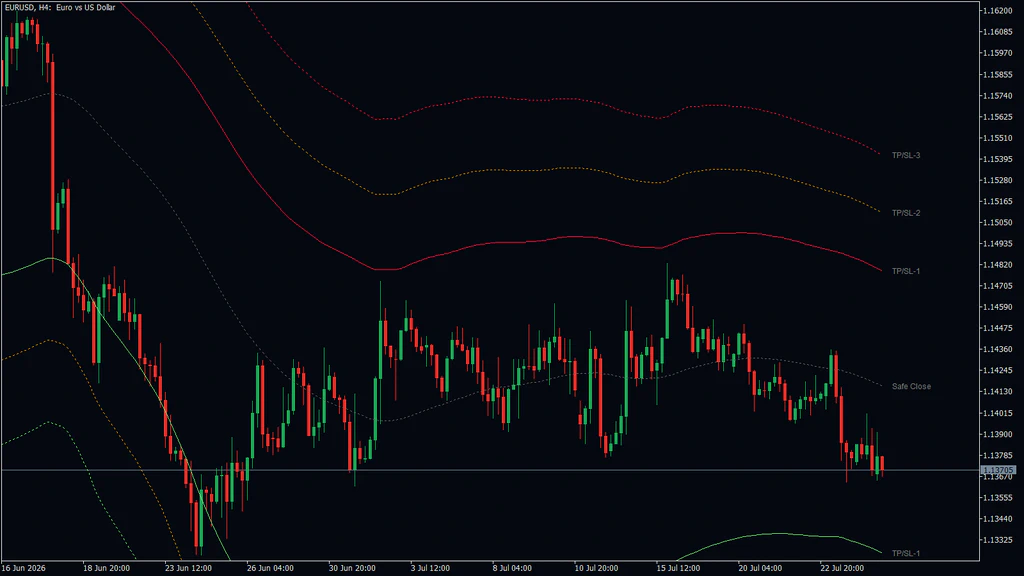This screenshot has width=1024, height=576.
Task: Click the 1.15050 price axis value
Action: (998, 223)
